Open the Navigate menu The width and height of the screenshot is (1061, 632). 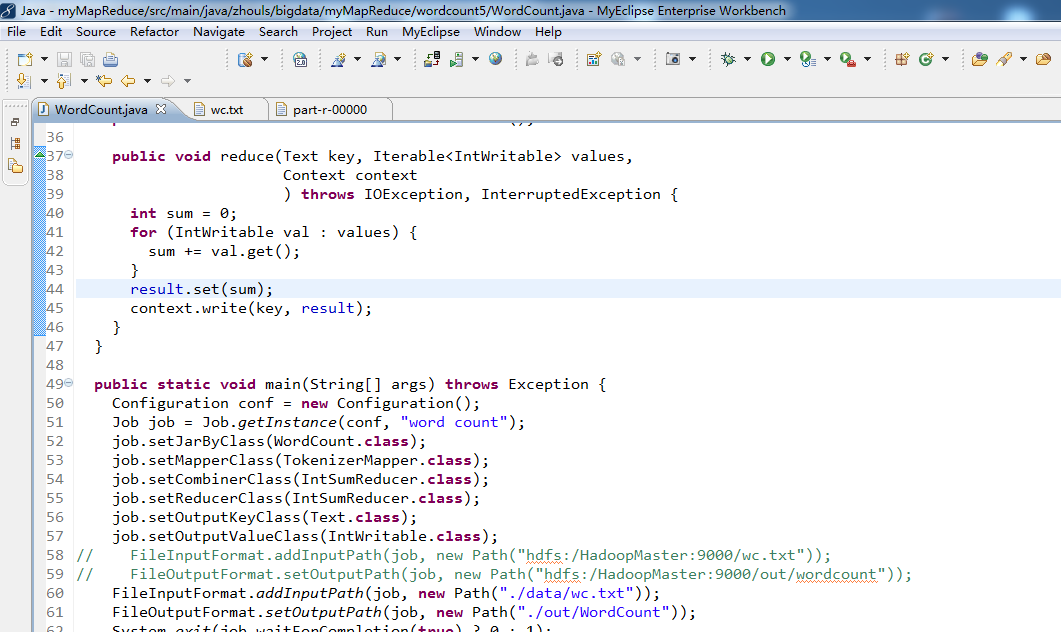(x=219, y=32)
